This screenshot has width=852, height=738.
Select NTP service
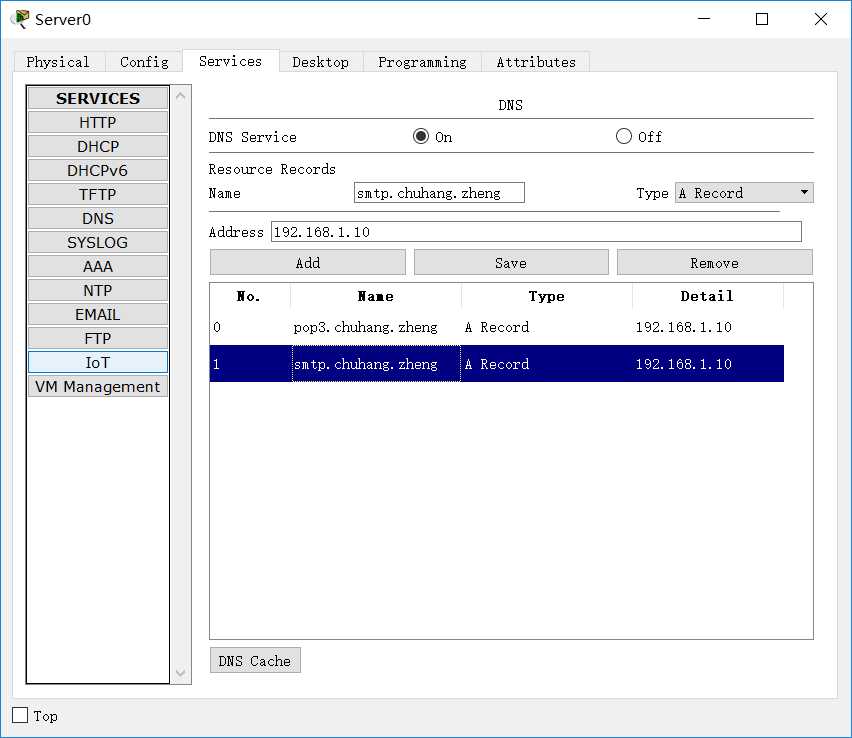[x=98, y=290]
